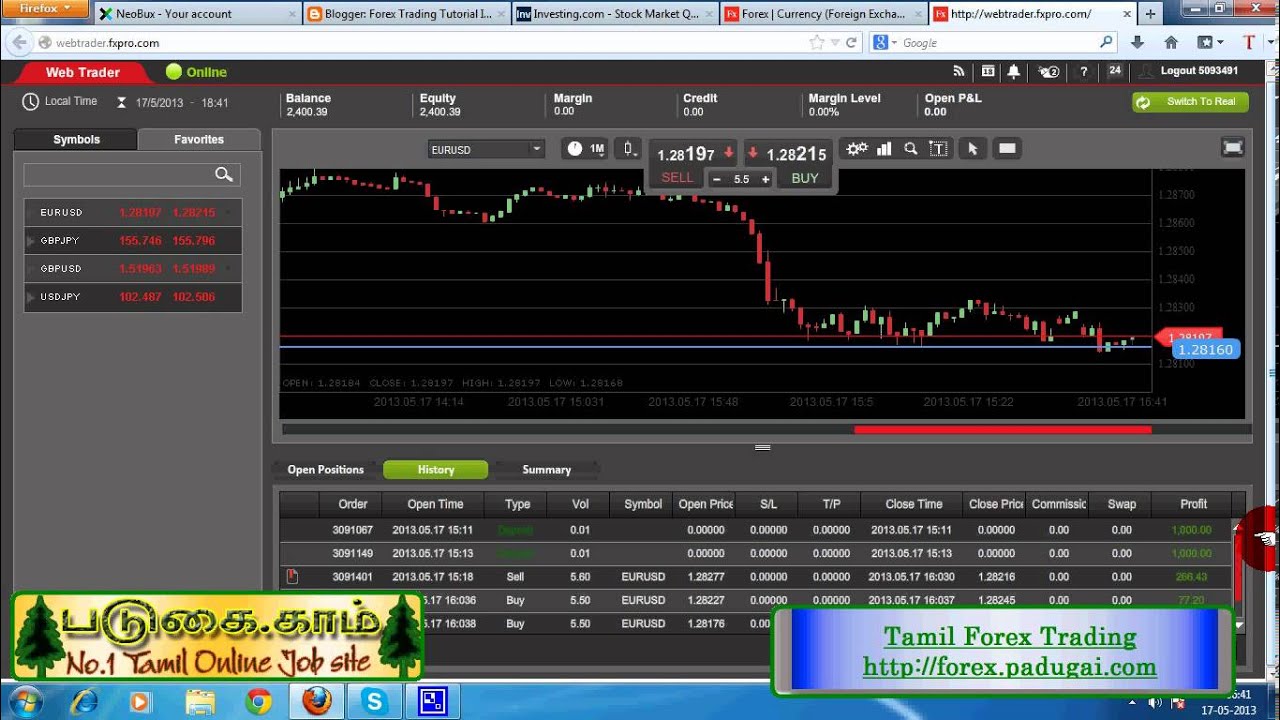Expand the USDJPY row arrow
The width and height of the screenshot is (1280, 720).
point(31,297)
